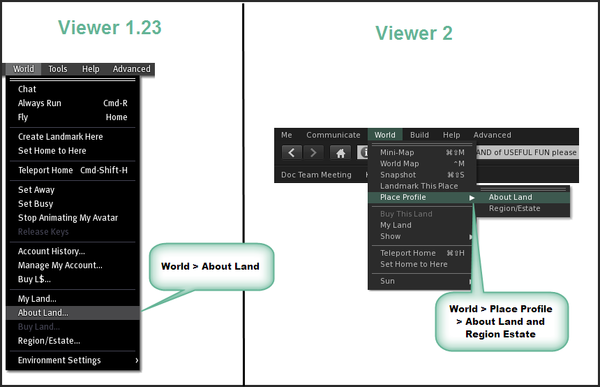Open My Land in Viewer 2 World menu
600x387 pixels.
421,225
